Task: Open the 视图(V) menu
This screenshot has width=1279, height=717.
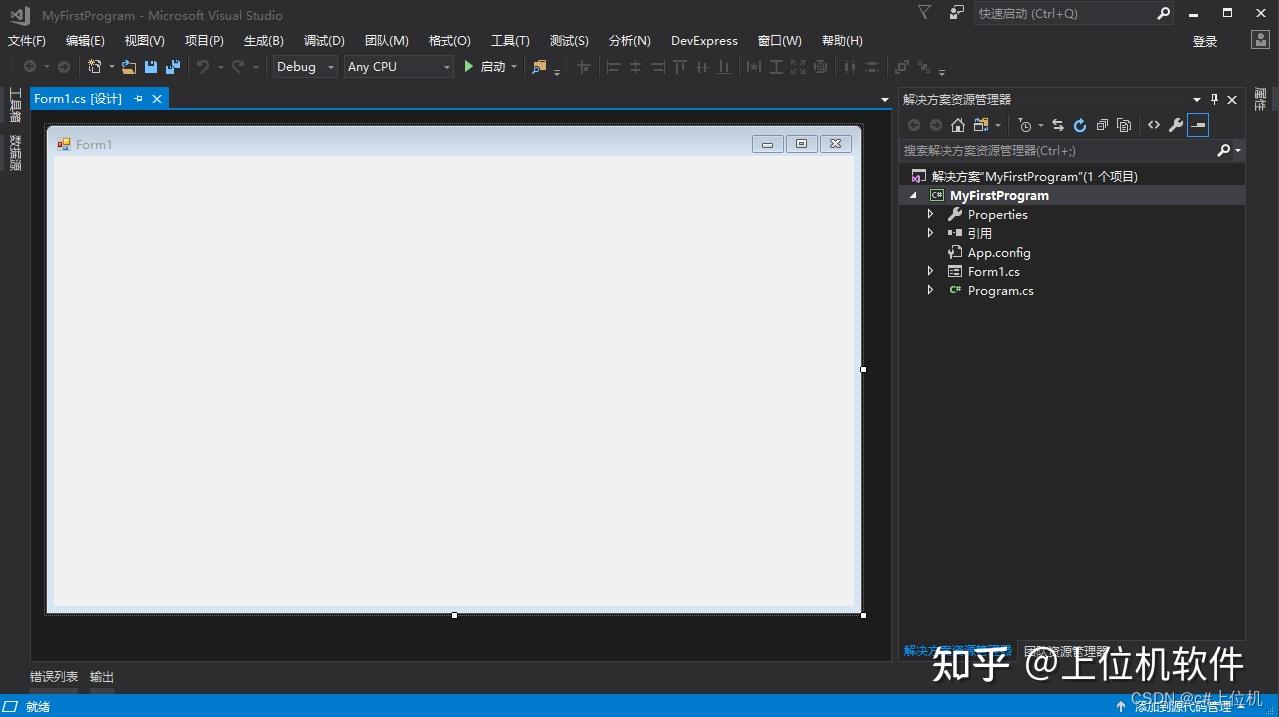Action: pos(144,41)
